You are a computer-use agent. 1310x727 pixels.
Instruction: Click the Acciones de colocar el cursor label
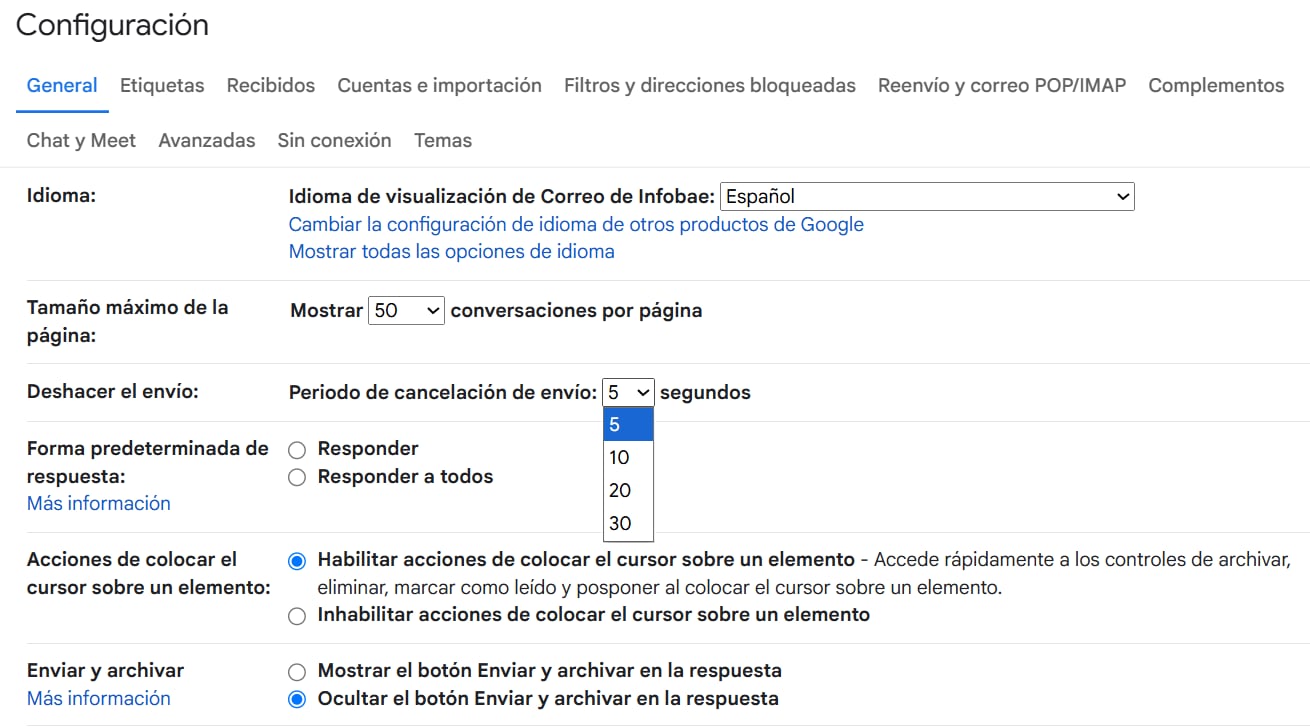tap(149, 574)
